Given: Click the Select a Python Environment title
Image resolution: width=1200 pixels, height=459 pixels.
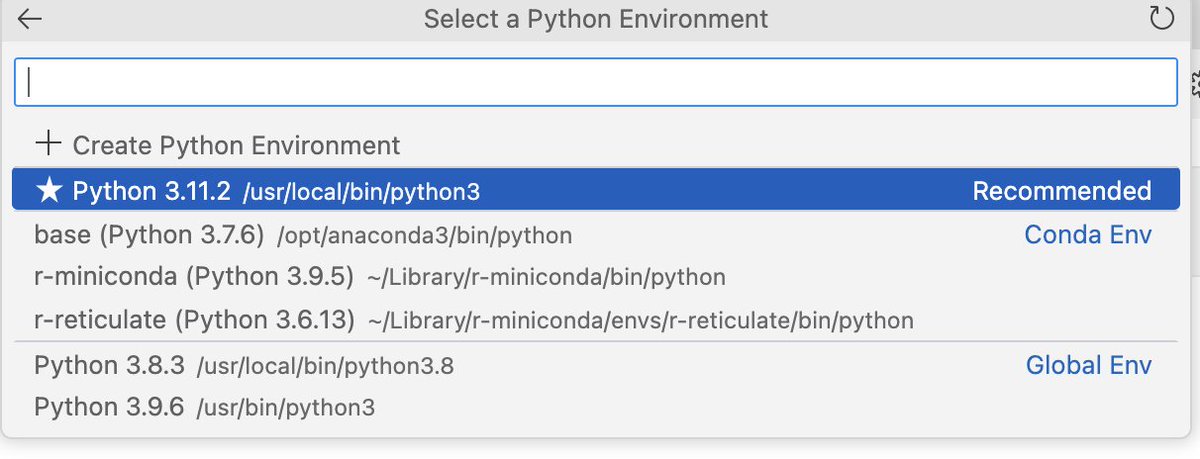Looking at the screenshot, I should [x=596, y=19].
